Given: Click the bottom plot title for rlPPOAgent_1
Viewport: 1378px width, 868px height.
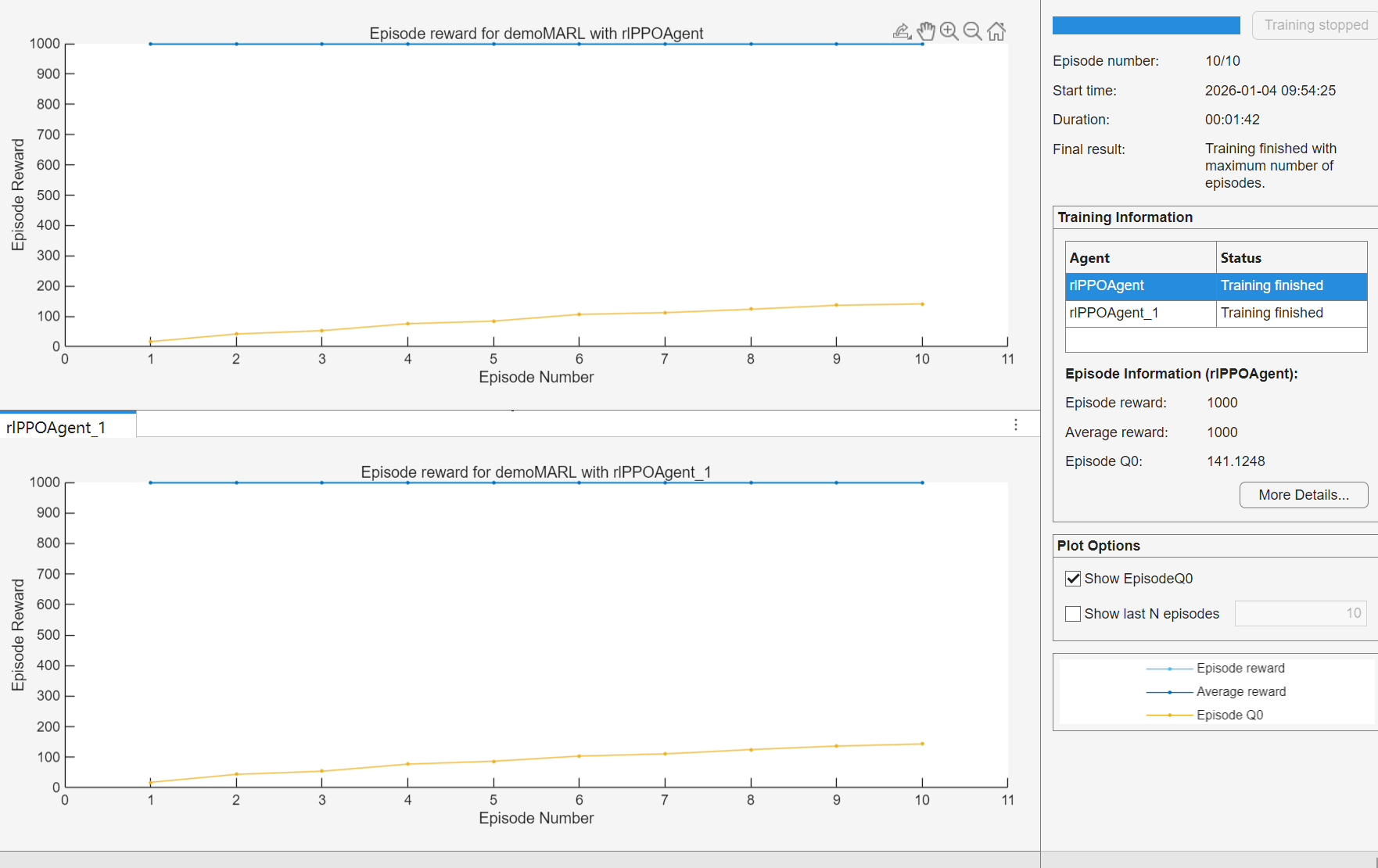Looking at the screenshot, I should click(x=536, y=472).
